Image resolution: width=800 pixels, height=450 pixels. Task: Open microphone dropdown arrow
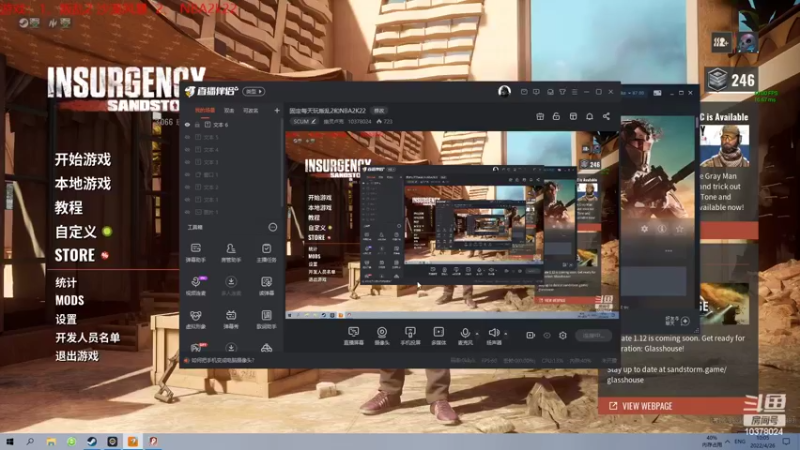pos(477,334)
